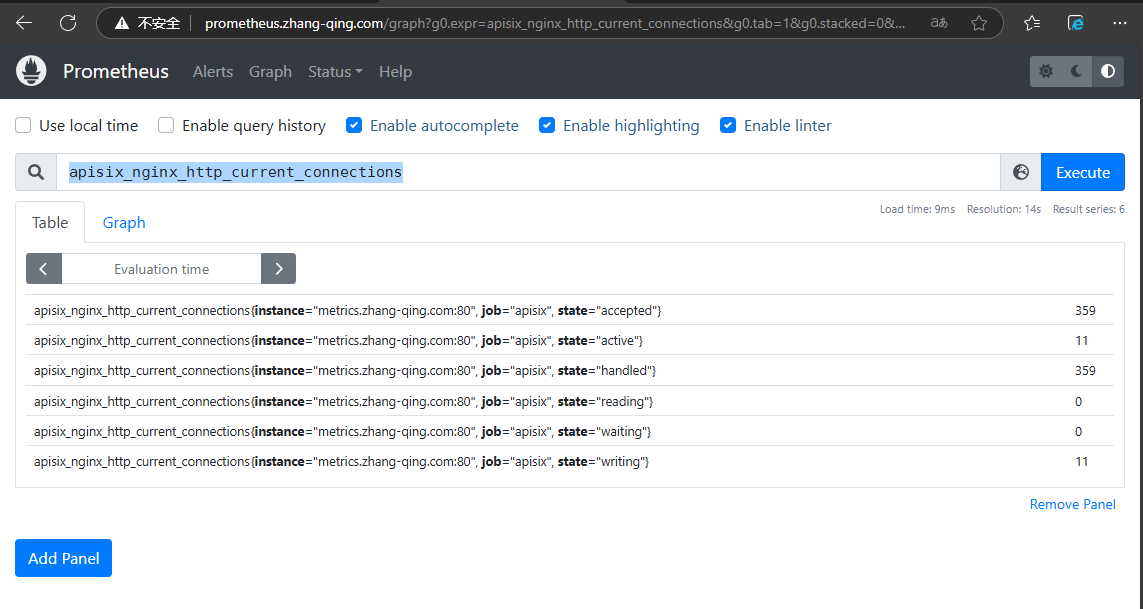Click the query expression input field
The height and width of the screenshot is (609, 1143).
pos(528,172)
